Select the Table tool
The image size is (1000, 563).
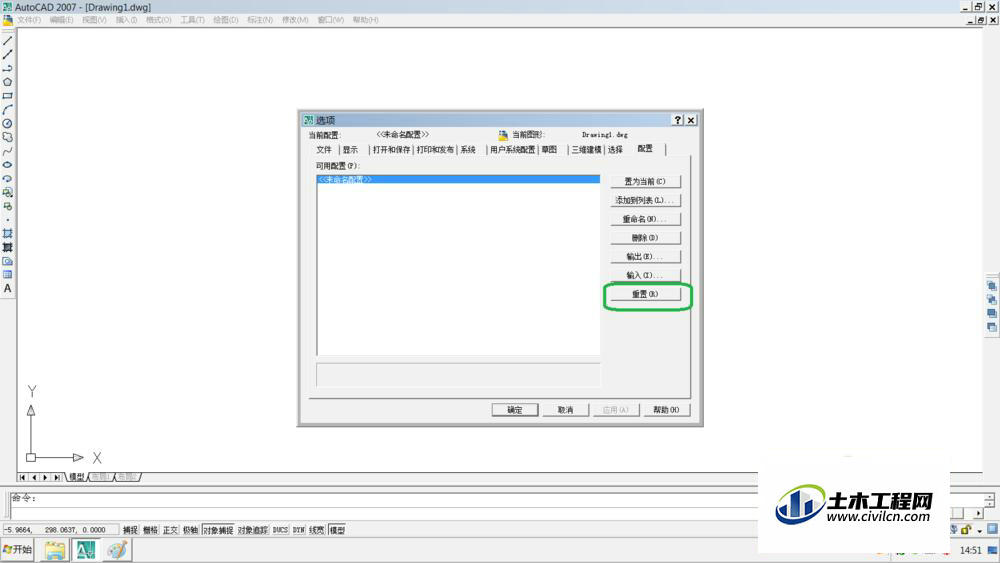tap(8, 275)
